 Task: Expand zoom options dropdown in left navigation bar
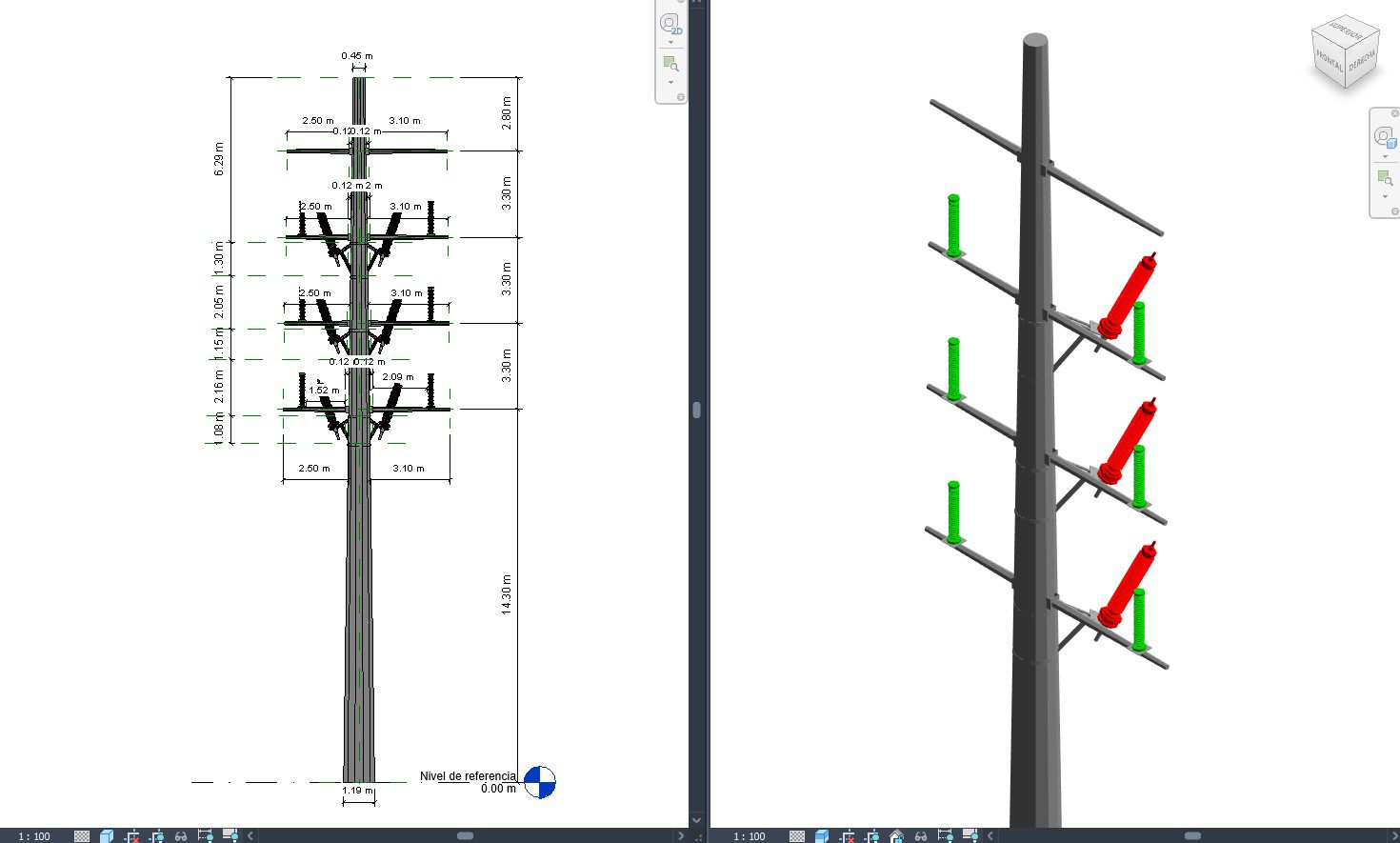point(670,83)
